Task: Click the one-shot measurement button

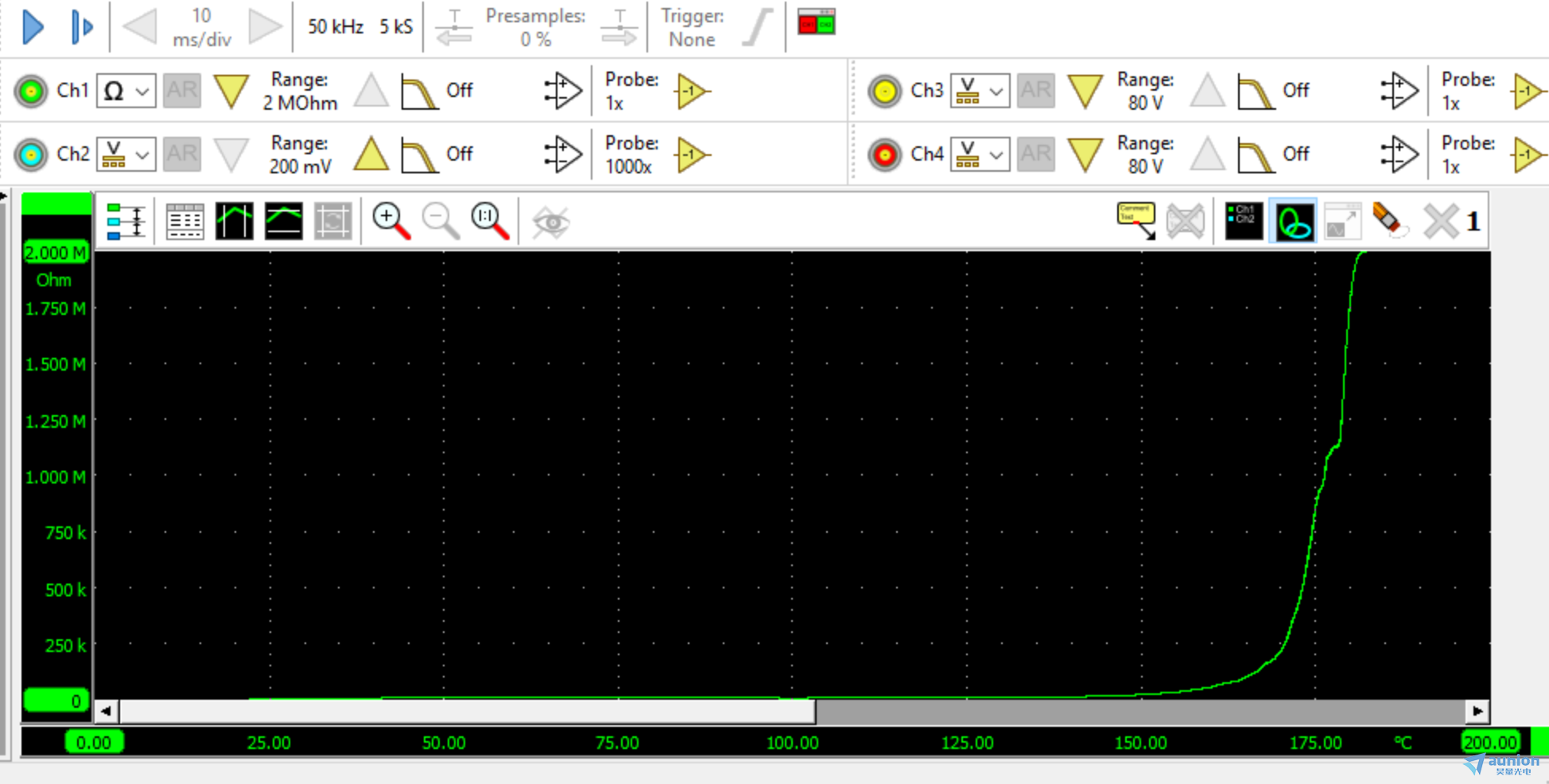Action: 81,27
